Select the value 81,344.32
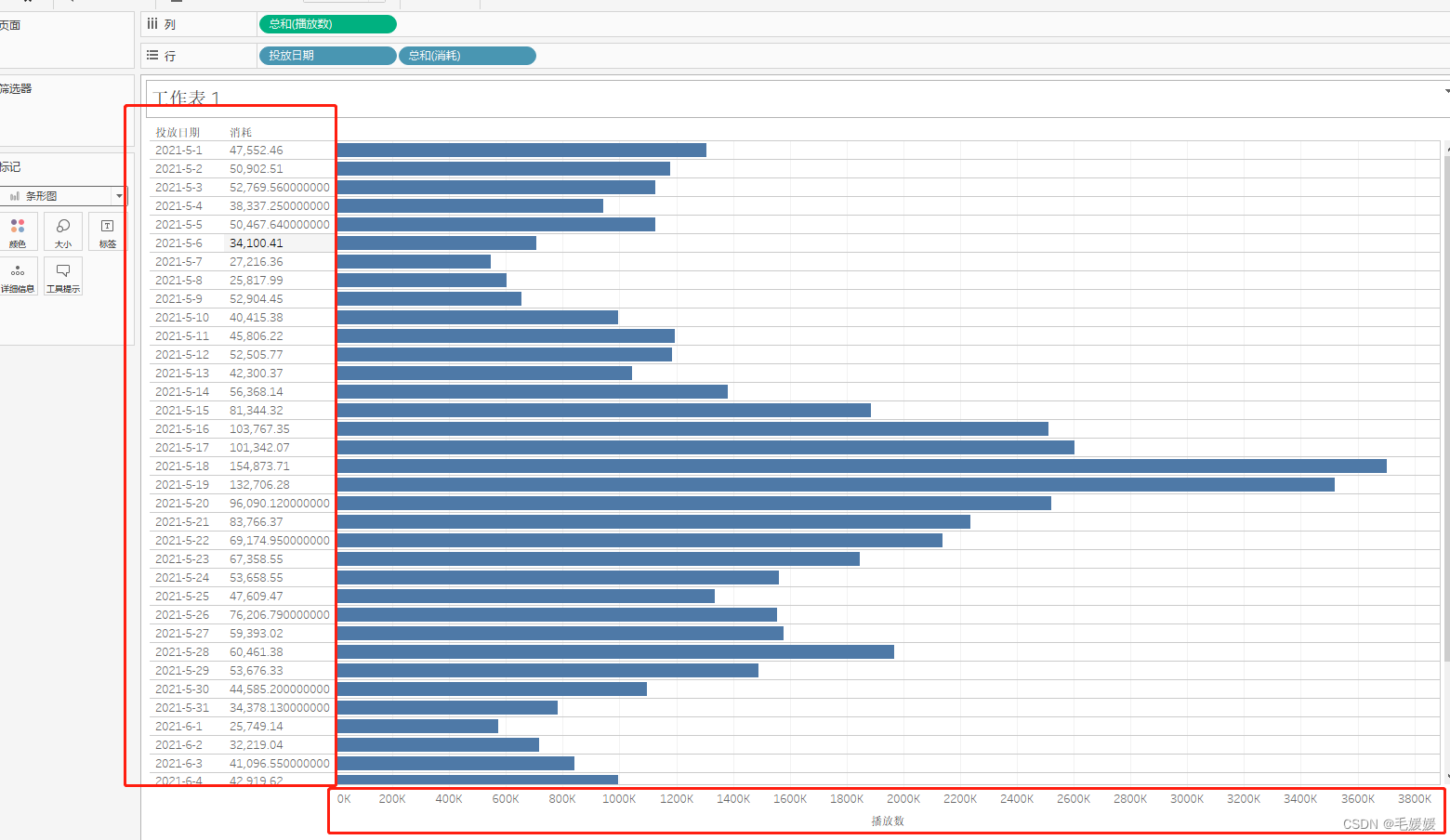The image size is (1450, 840). tap(257, 410)
